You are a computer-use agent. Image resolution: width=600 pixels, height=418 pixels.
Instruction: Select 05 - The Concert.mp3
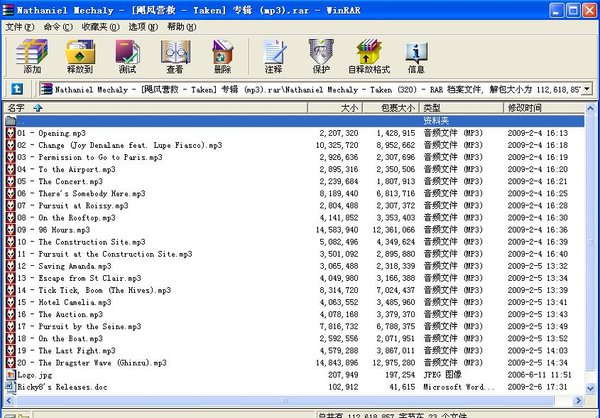[x=60, y=181]
